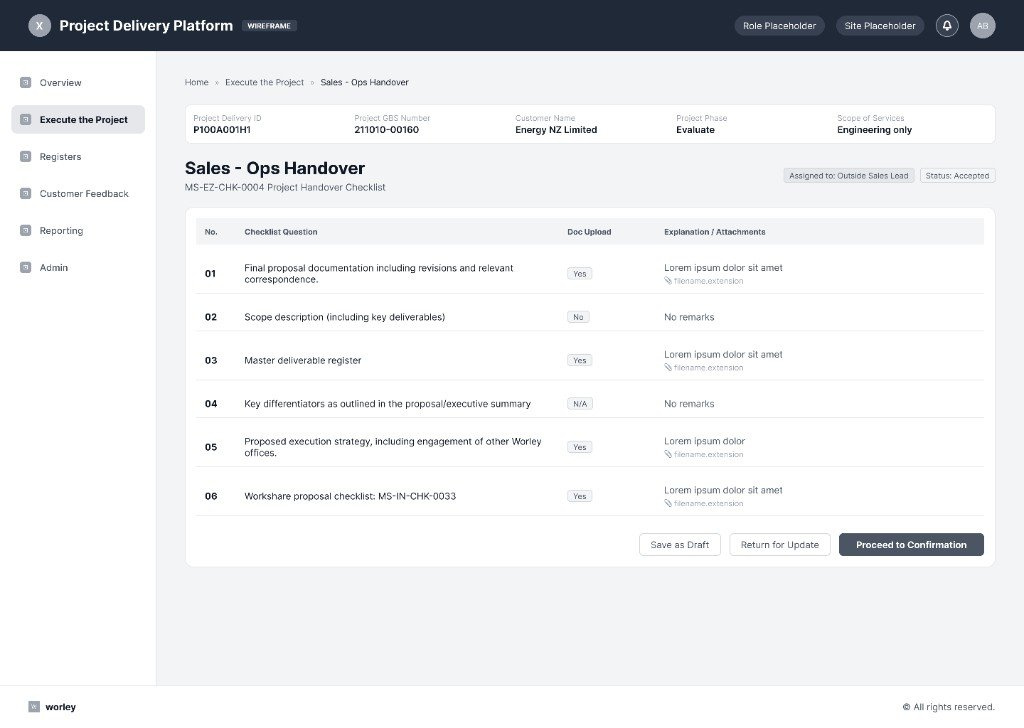Click the Execute the Project sidebar icon
Viewport: 1024px width, 728px height.
pos(25,119)
